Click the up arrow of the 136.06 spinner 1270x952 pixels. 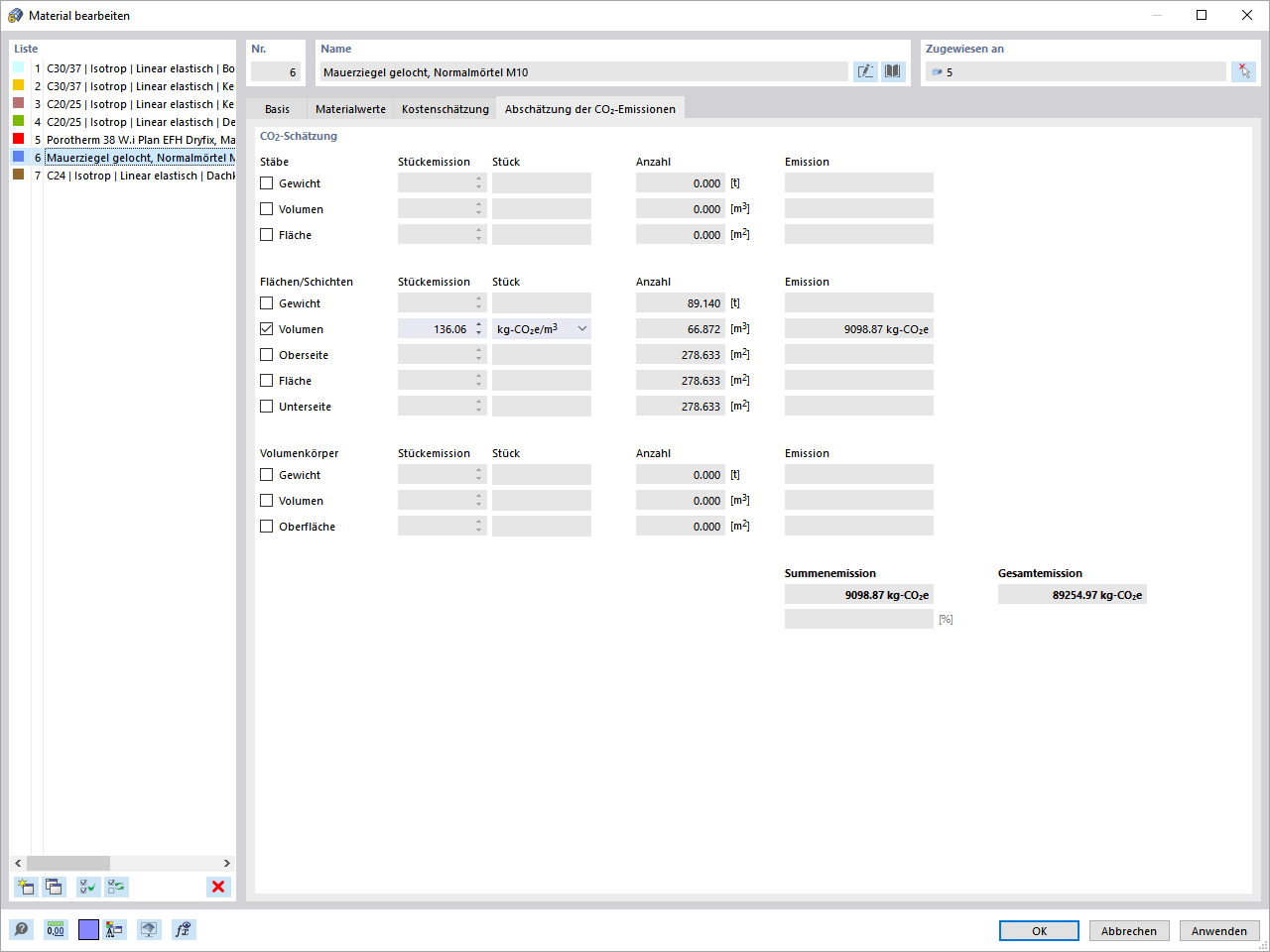pos(479,324)
